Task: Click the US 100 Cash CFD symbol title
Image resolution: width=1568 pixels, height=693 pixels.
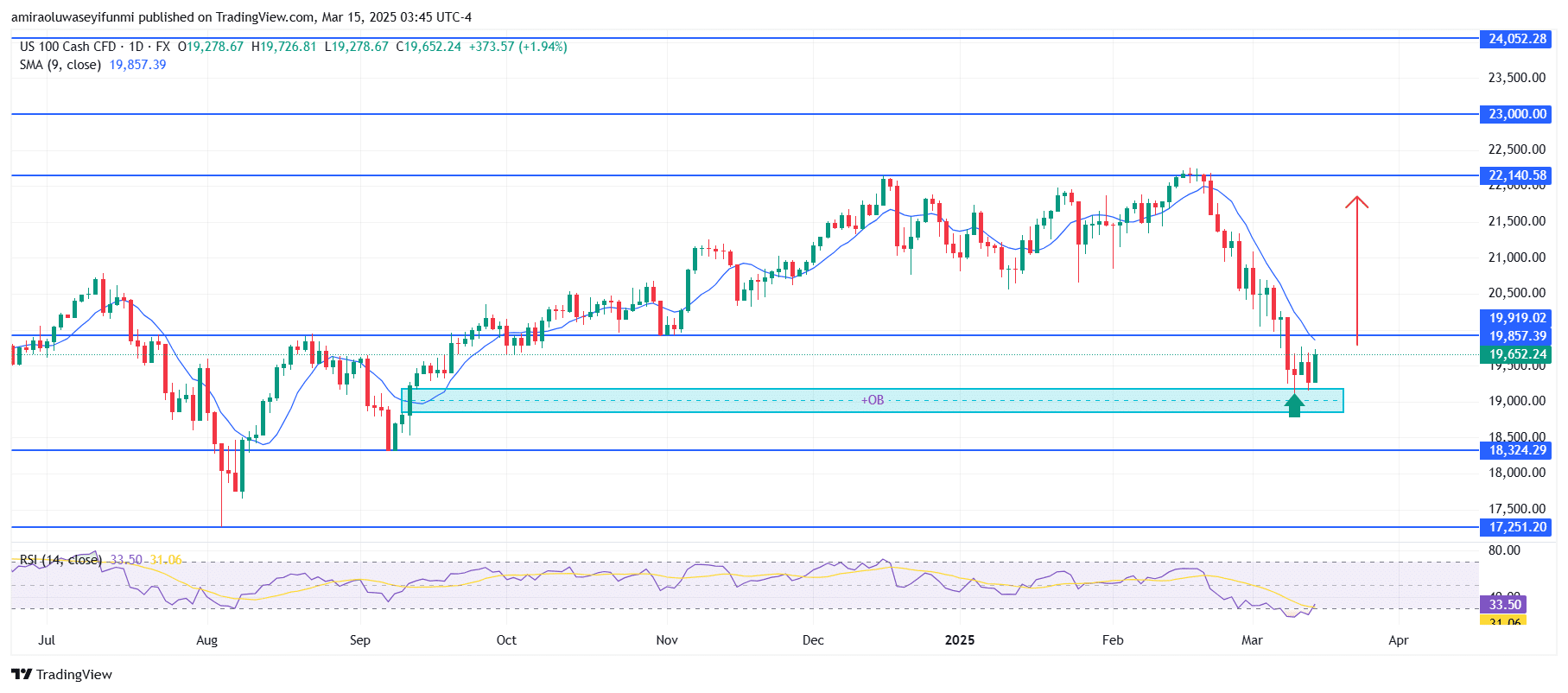Action: (67, 47)
